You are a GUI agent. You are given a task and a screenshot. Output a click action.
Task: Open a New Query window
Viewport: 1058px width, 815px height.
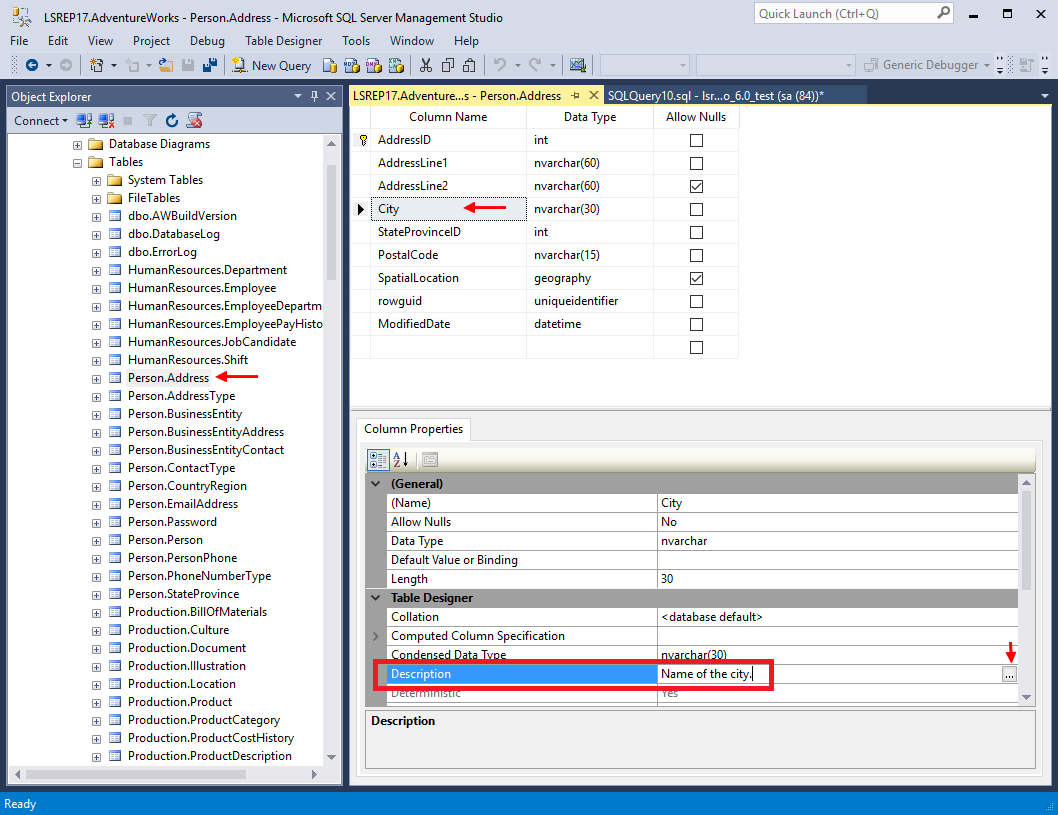(271, 64)
